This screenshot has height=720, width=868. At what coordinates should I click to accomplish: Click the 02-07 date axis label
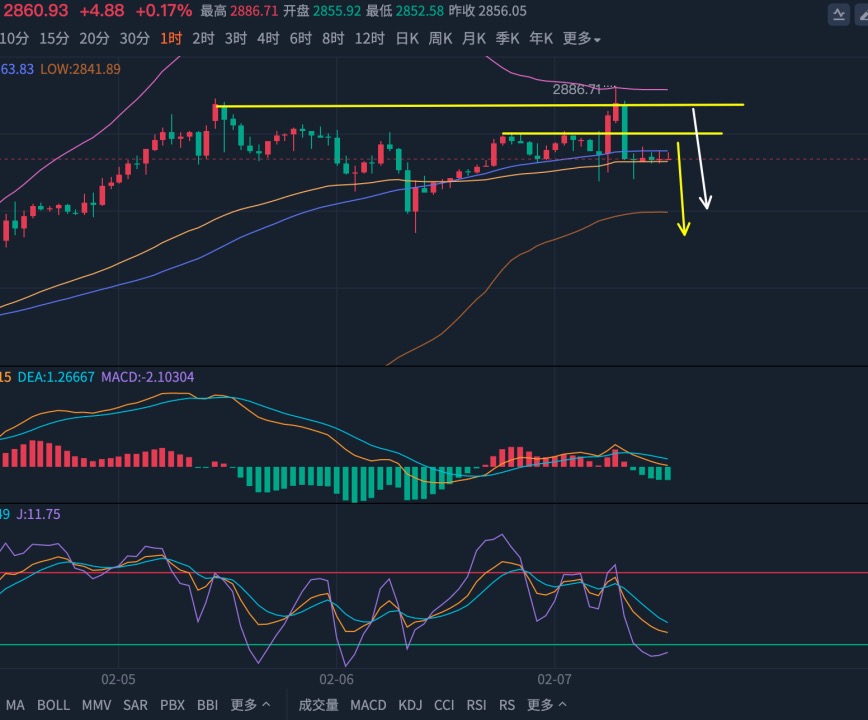click(554, 680)
